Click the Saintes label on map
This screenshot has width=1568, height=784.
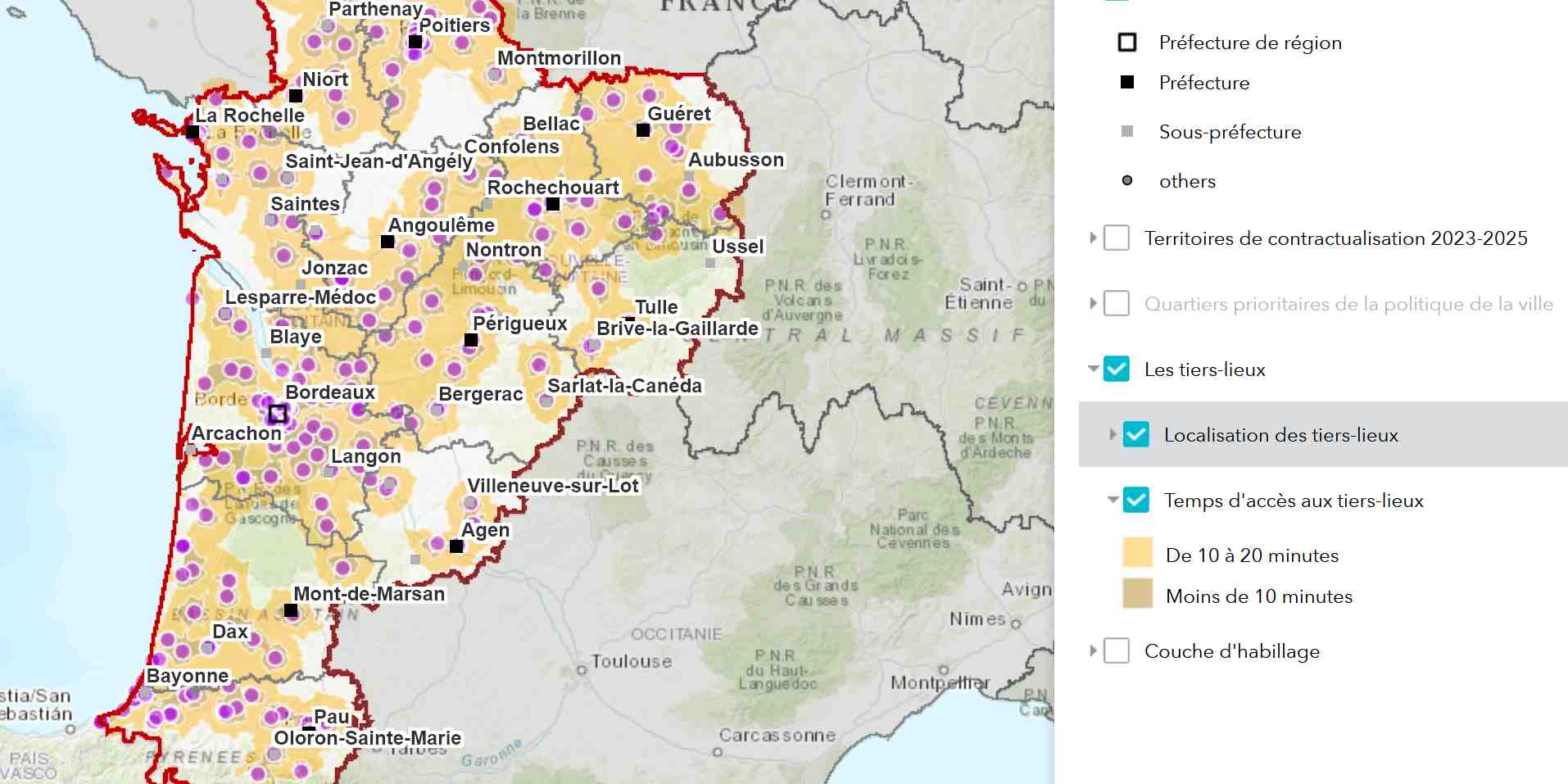306,204
